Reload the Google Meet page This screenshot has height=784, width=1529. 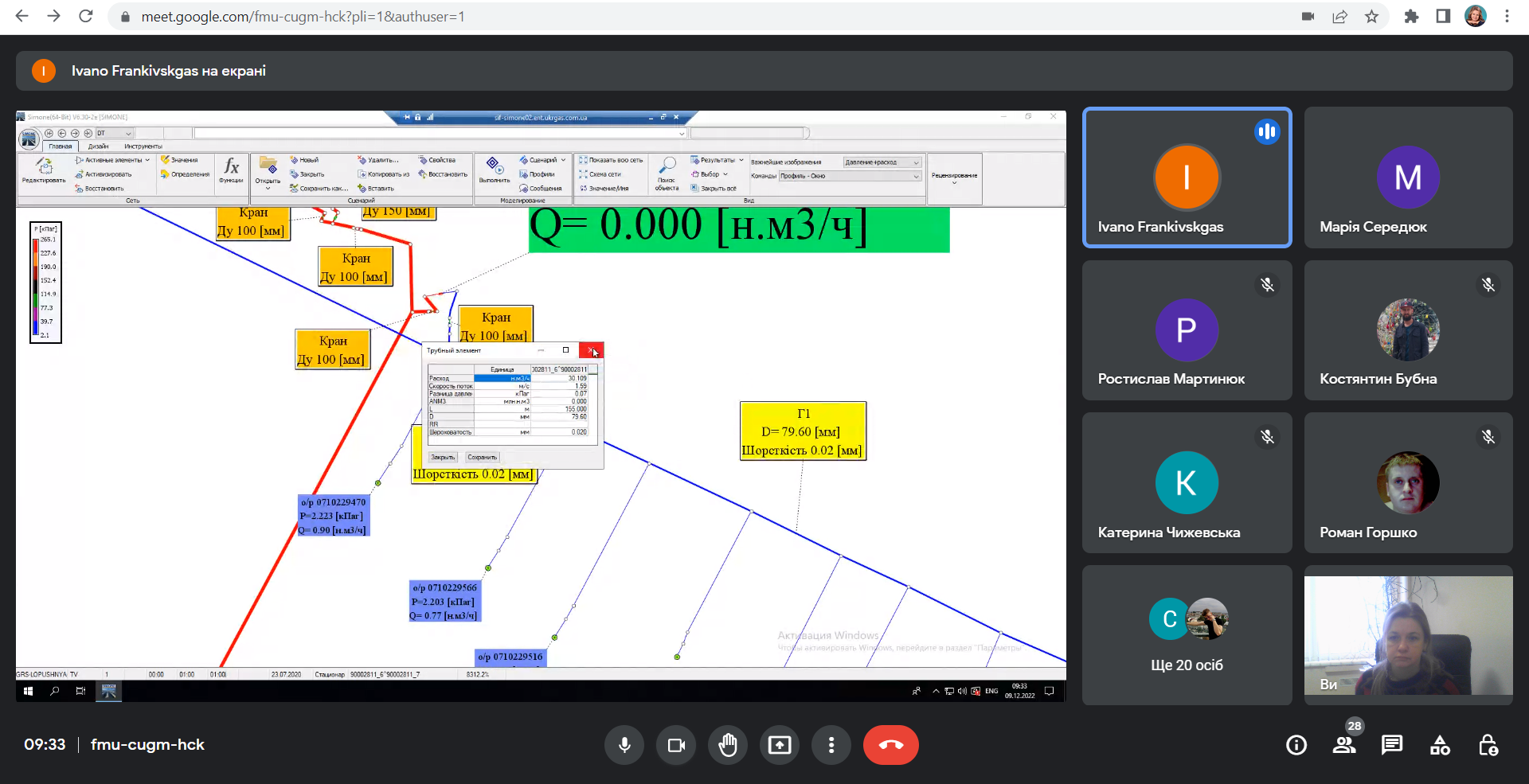[x=86, y=17]
